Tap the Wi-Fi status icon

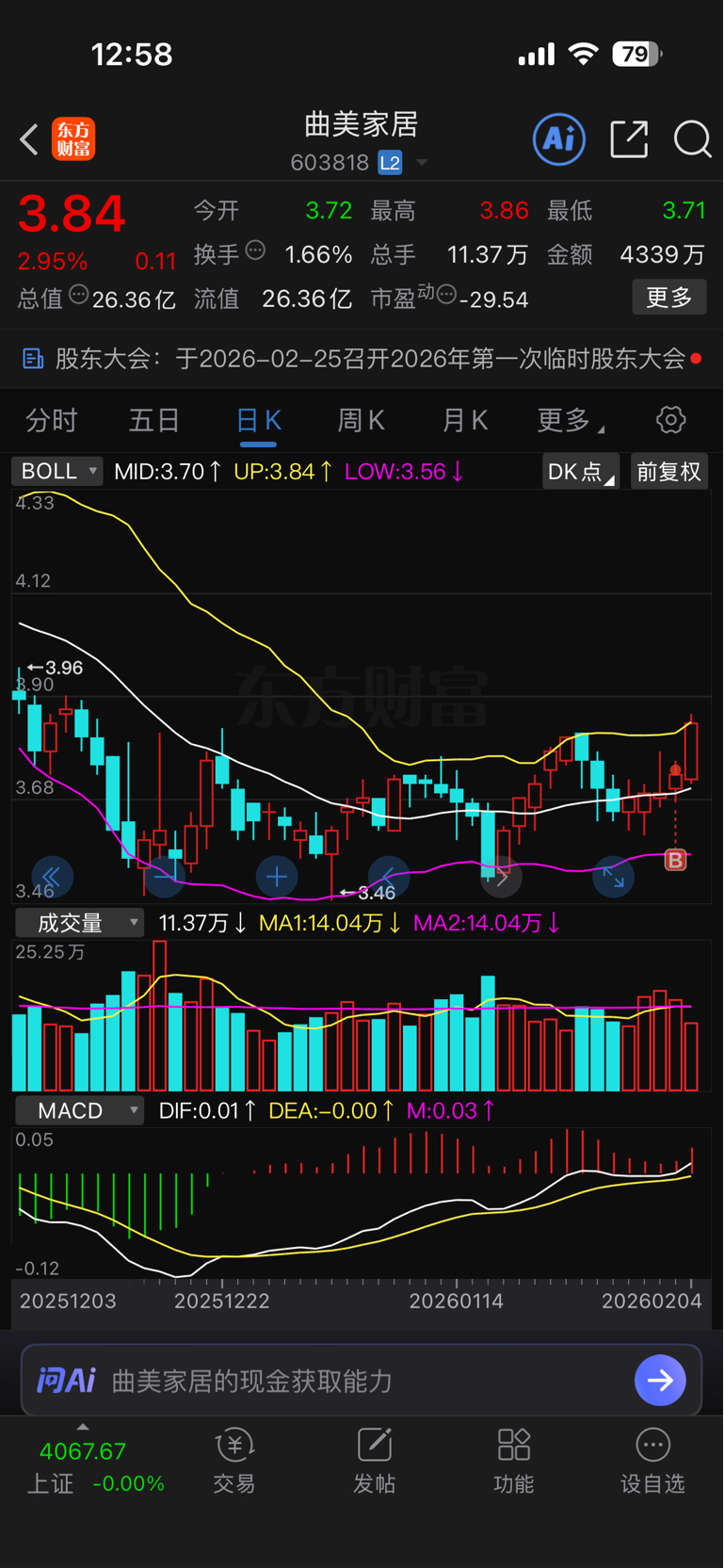584,54
